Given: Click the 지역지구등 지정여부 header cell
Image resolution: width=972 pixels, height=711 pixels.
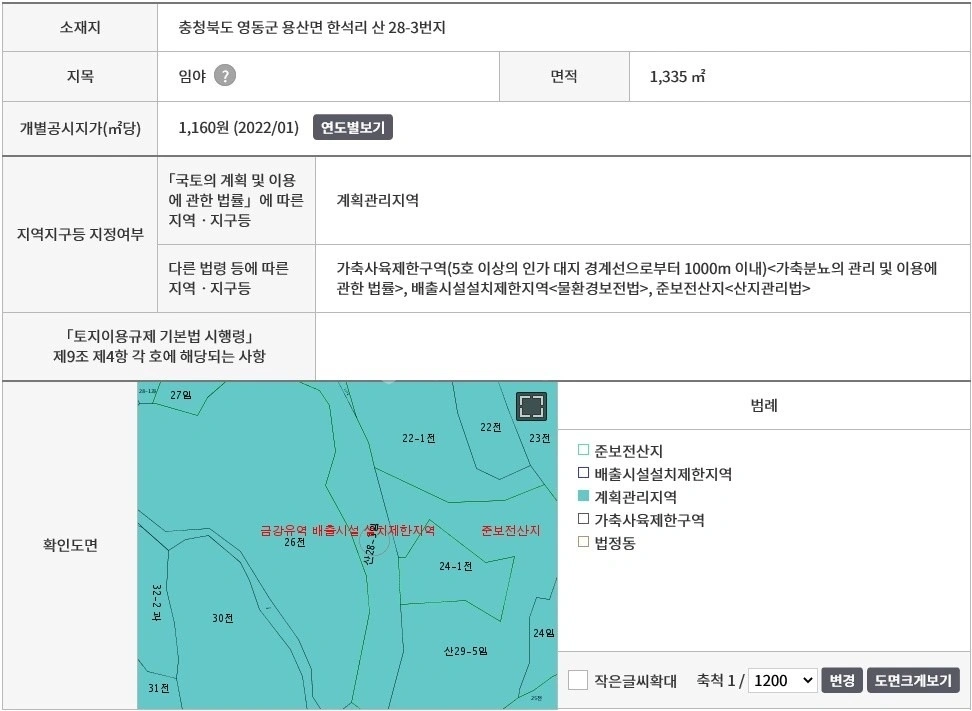Looking at the screenshot, I should pos(80,234).
